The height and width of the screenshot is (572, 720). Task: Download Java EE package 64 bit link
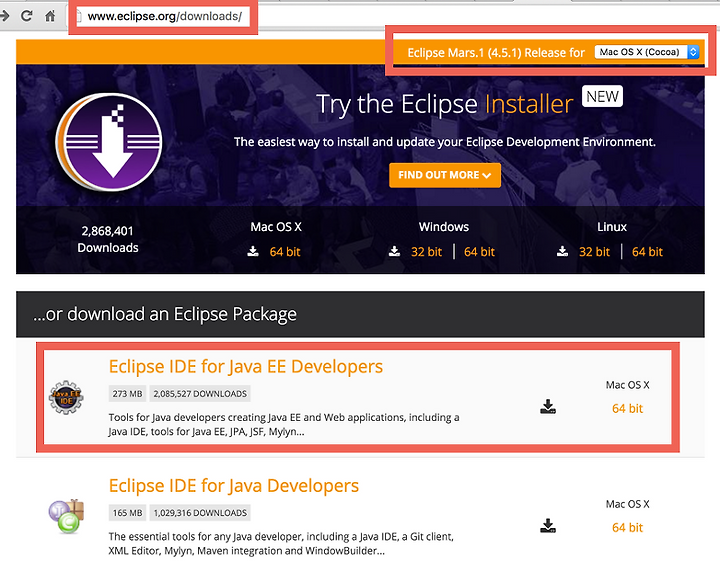627,408
